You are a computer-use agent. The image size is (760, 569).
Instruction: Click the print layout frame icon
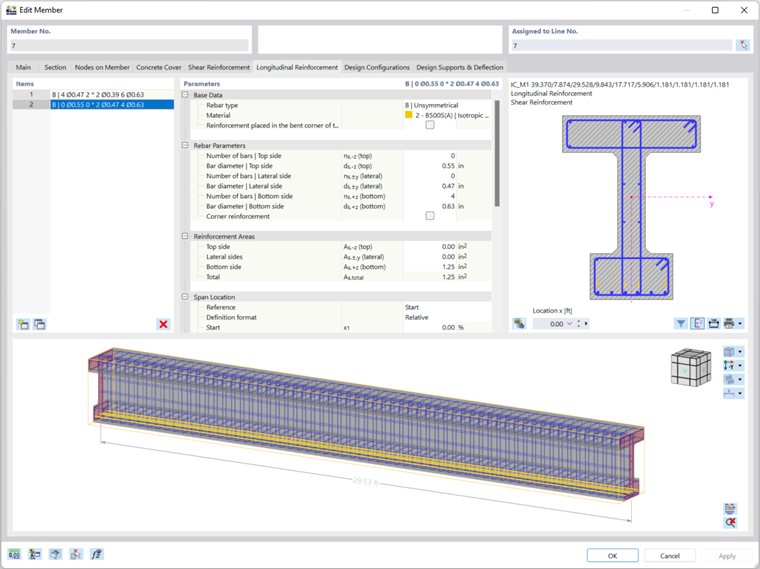pyautogui.click(x=713, y=323)
